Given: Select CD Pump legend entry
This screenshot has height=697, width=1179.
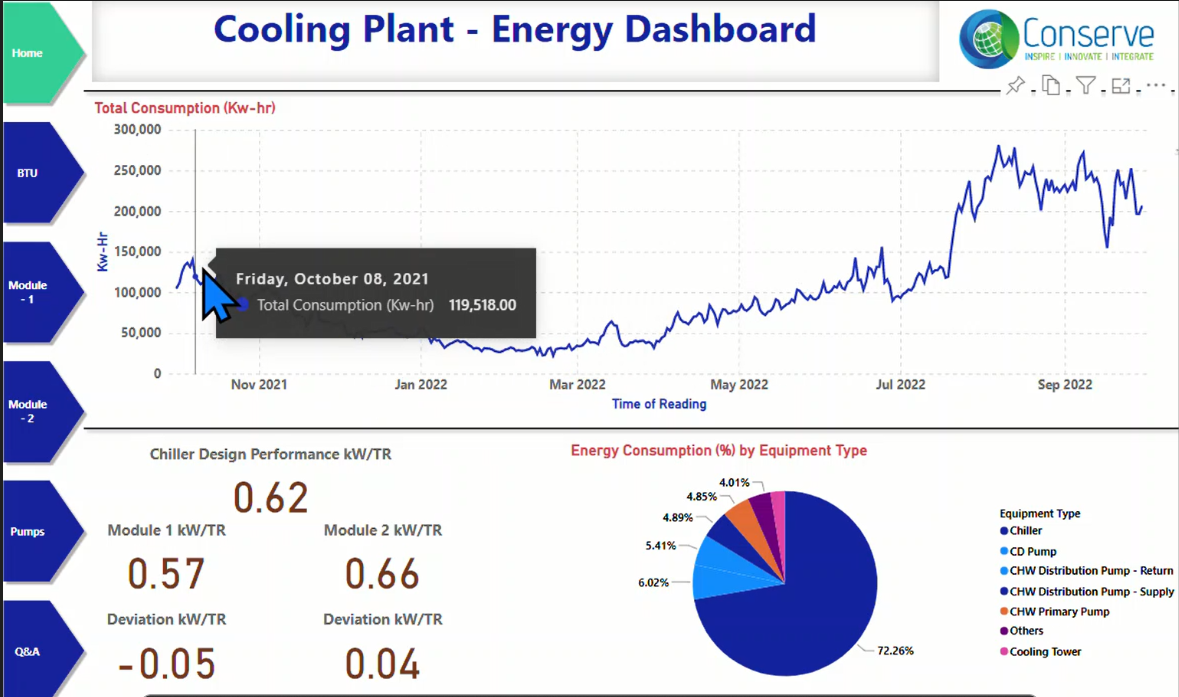Looking at the screenshot, I should (1032, 551).
